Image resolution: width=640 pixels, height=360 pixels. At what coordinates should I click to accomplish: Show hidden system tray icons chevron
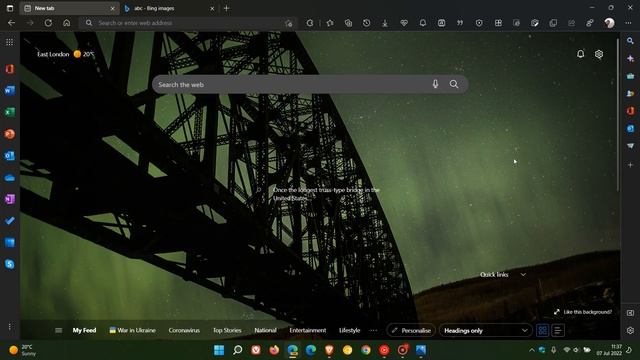coord(531,350)
